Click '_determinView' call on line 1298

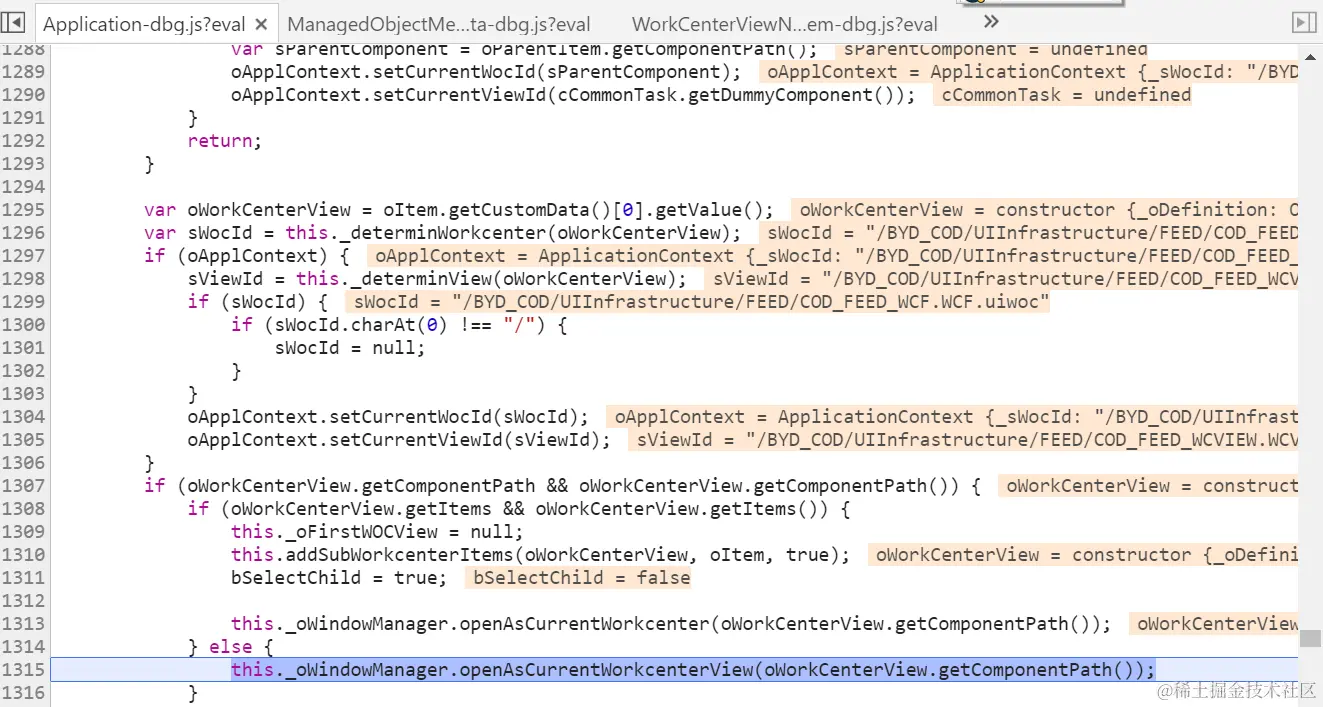[416, 279]
